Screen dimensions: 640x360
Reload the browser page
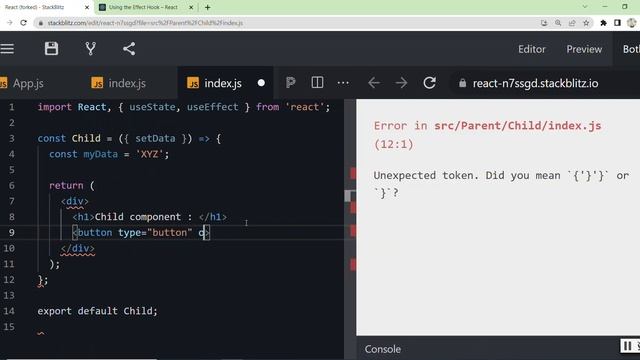23,23
